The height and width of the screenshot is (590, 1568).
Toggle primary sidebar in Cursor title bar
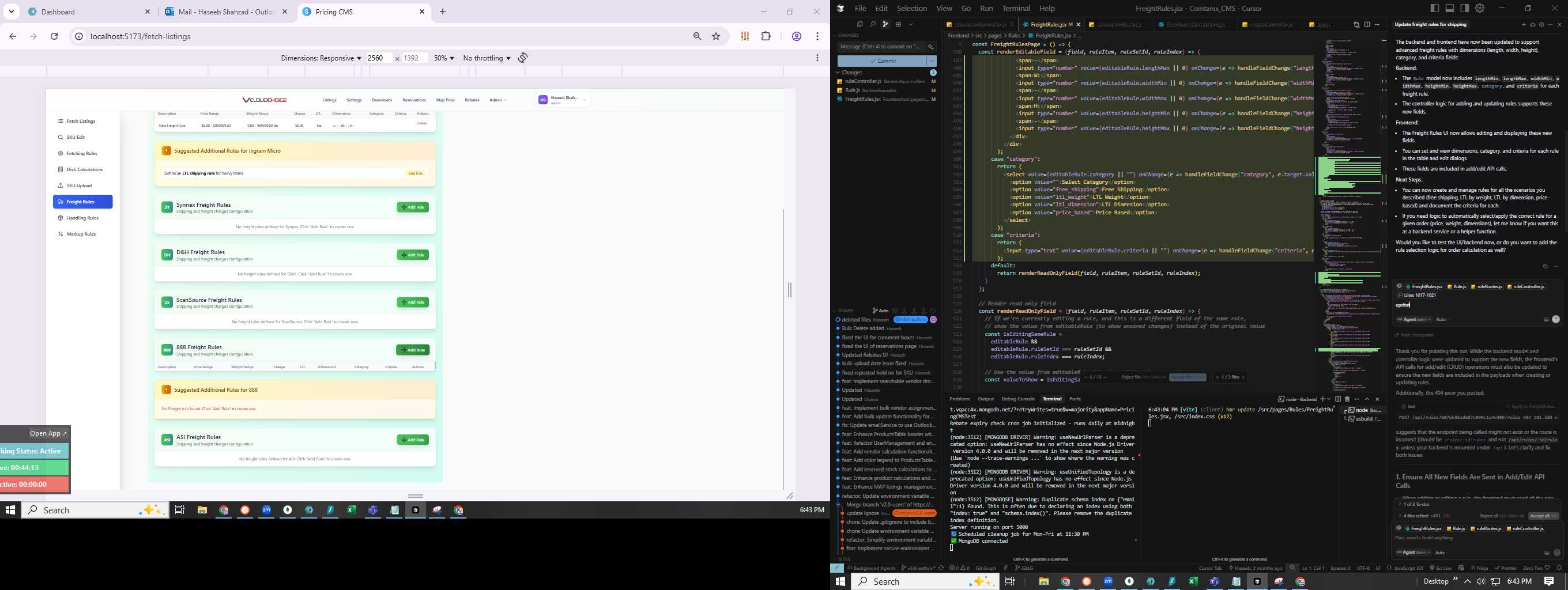pos(1435,9)
